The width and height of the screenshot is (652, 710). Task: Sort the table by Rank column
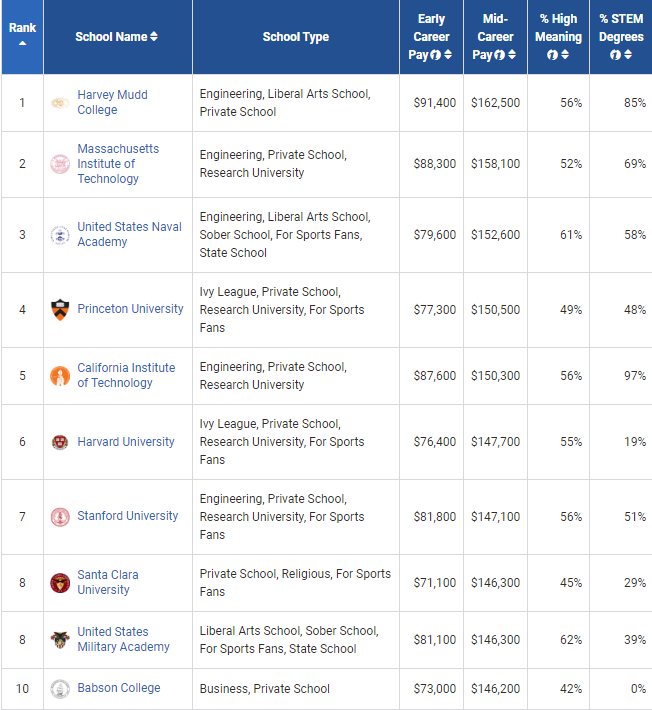pos(22,43)
